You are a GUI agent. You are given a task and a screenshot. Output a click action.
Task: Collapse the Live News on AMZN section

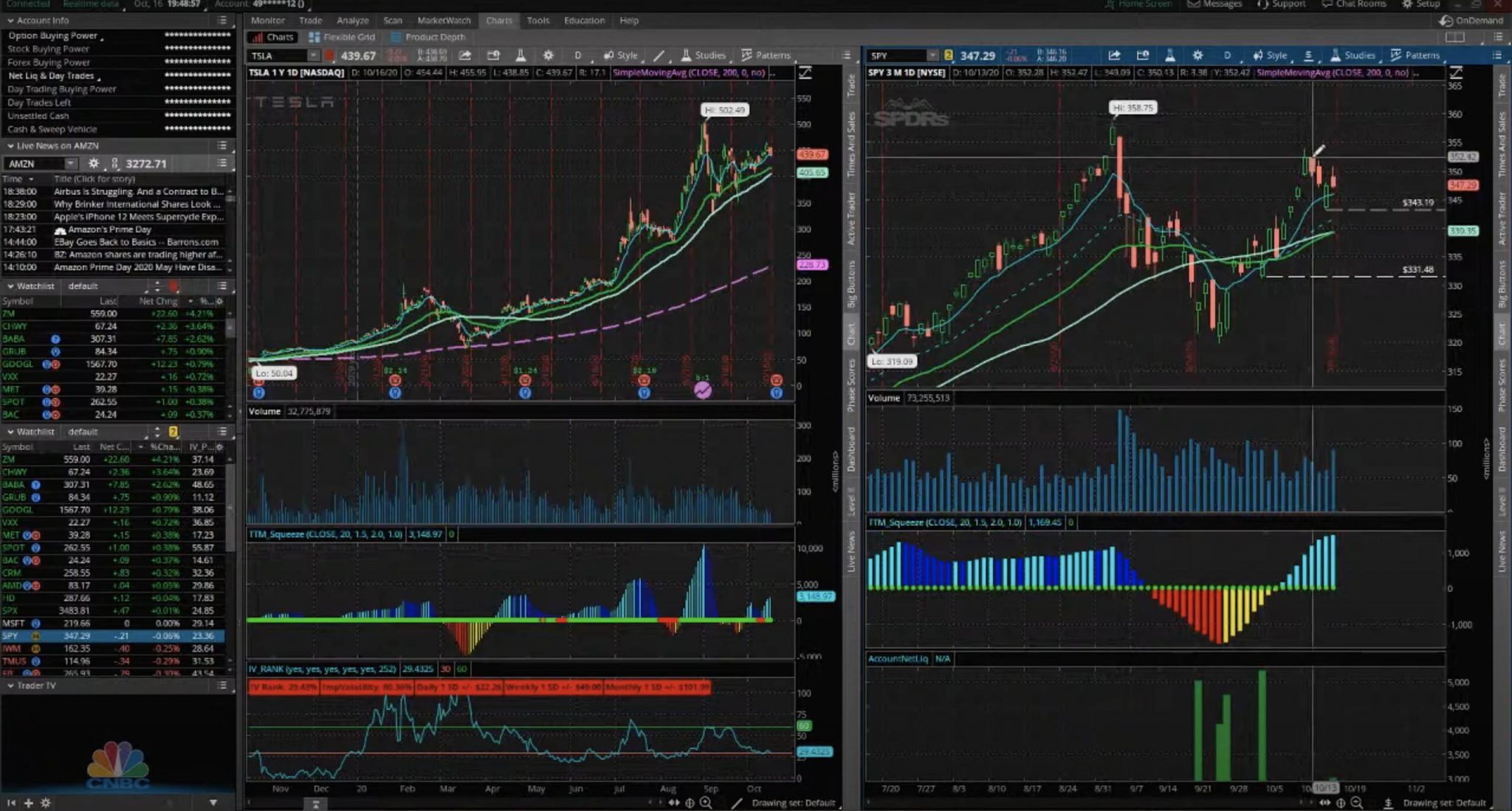click(10, 146)
